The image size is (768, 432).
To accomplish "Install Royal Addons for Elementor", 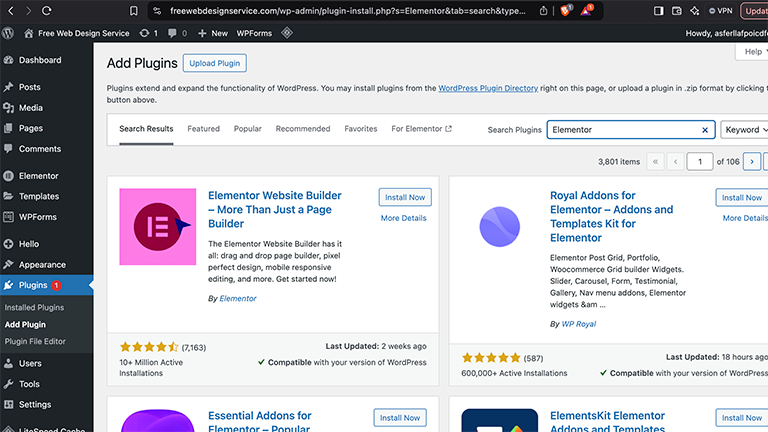I will click(x=742, y=197).
